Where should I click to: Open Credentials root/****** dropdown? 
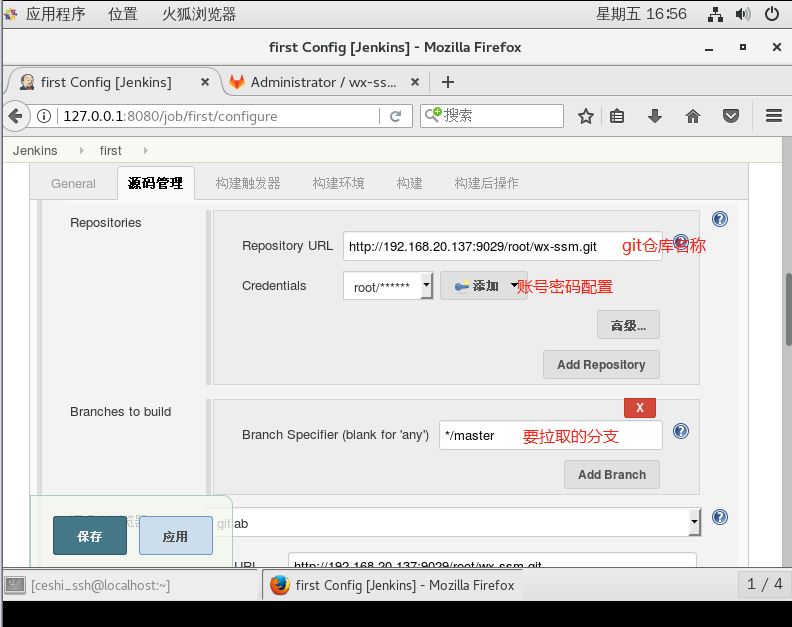tap(388, 286)
